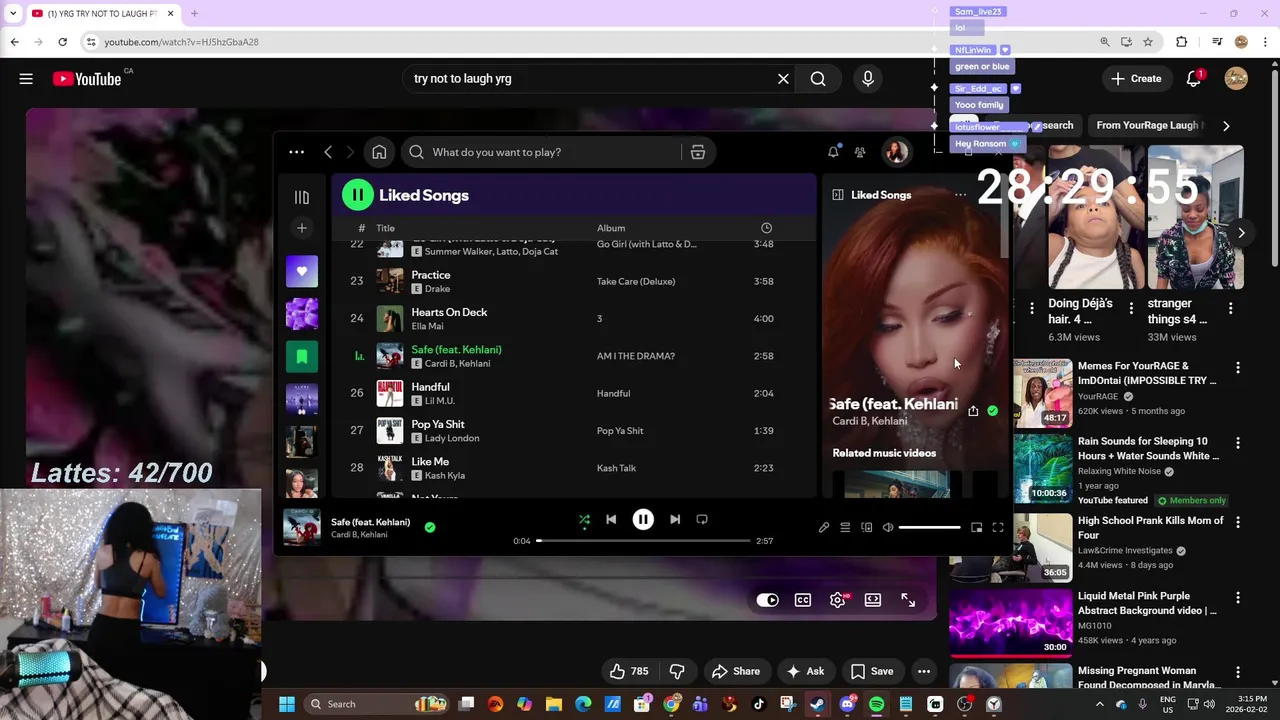Go to previous track in Spotify

point(611,519)
